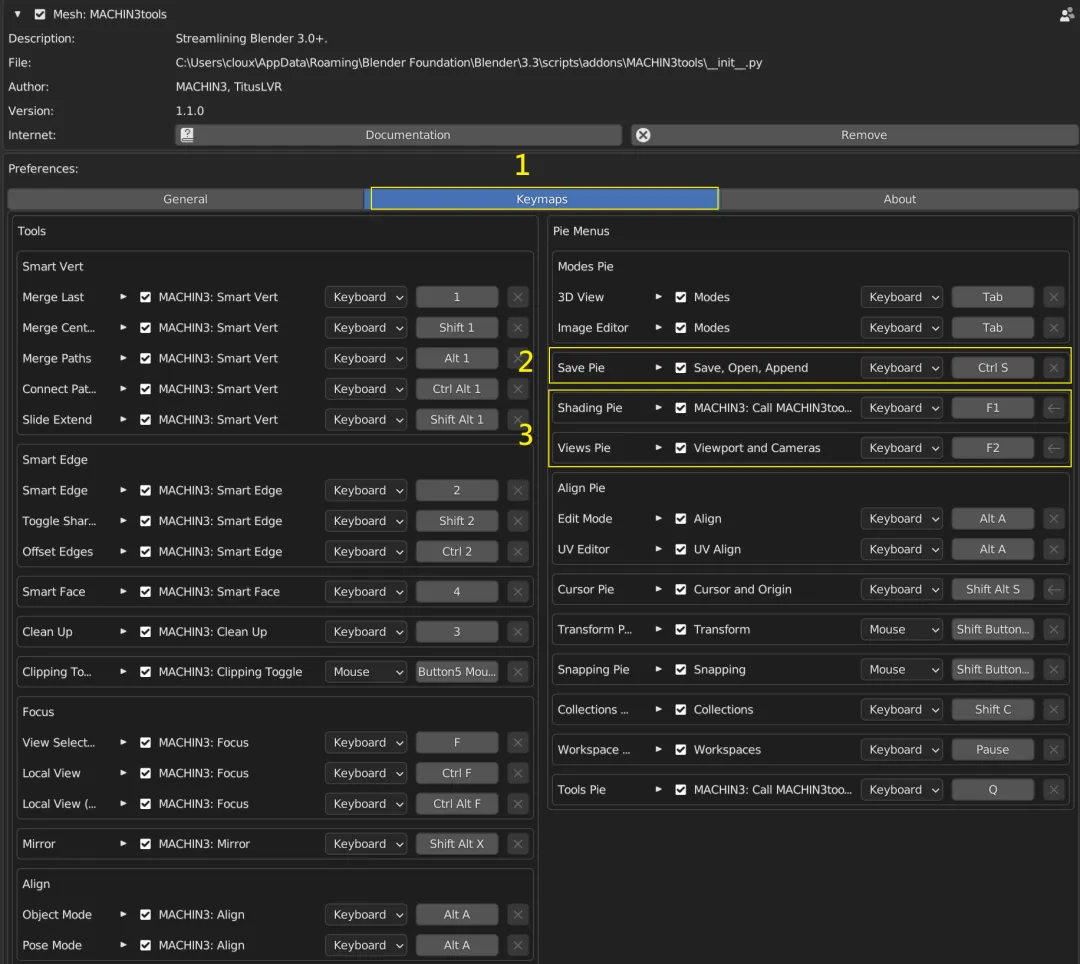The height and width of the screenshot is (964, 1080).
Task: Uncheck the Mirror keymap checkbox
Action: point(146,844)
